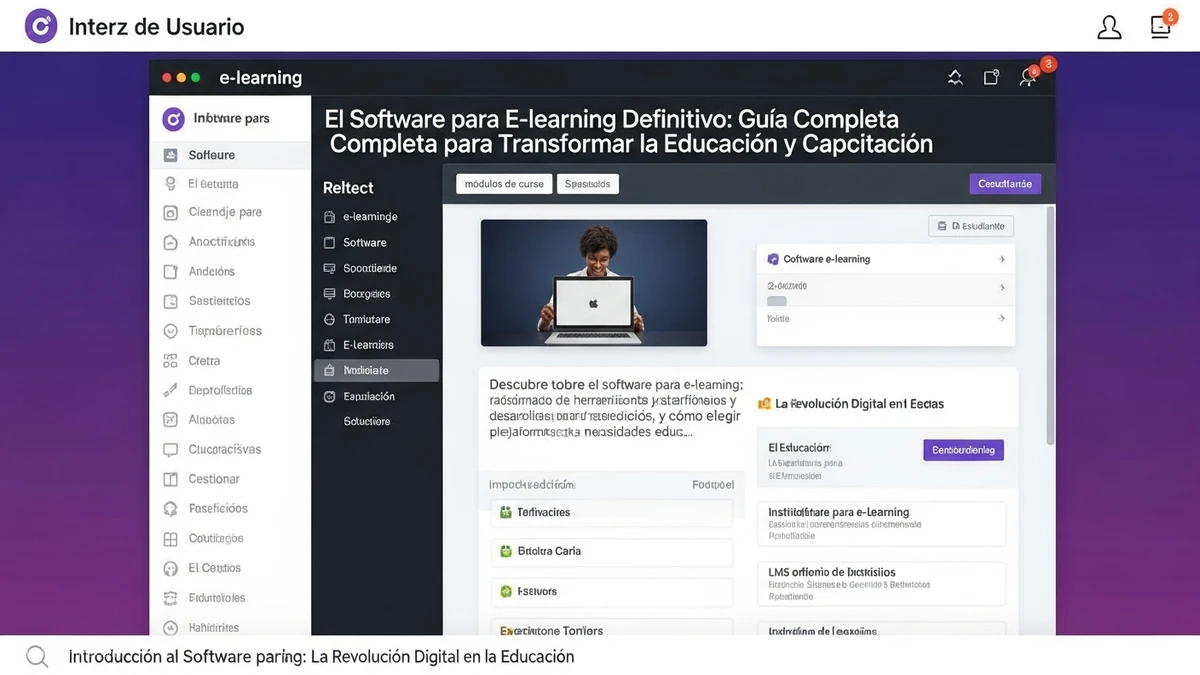Image resolution: width=1200 pixels, height=675 pixels.
Task: Click the briefcase icon beside E-learniers
Action: (x=330, y=345)
